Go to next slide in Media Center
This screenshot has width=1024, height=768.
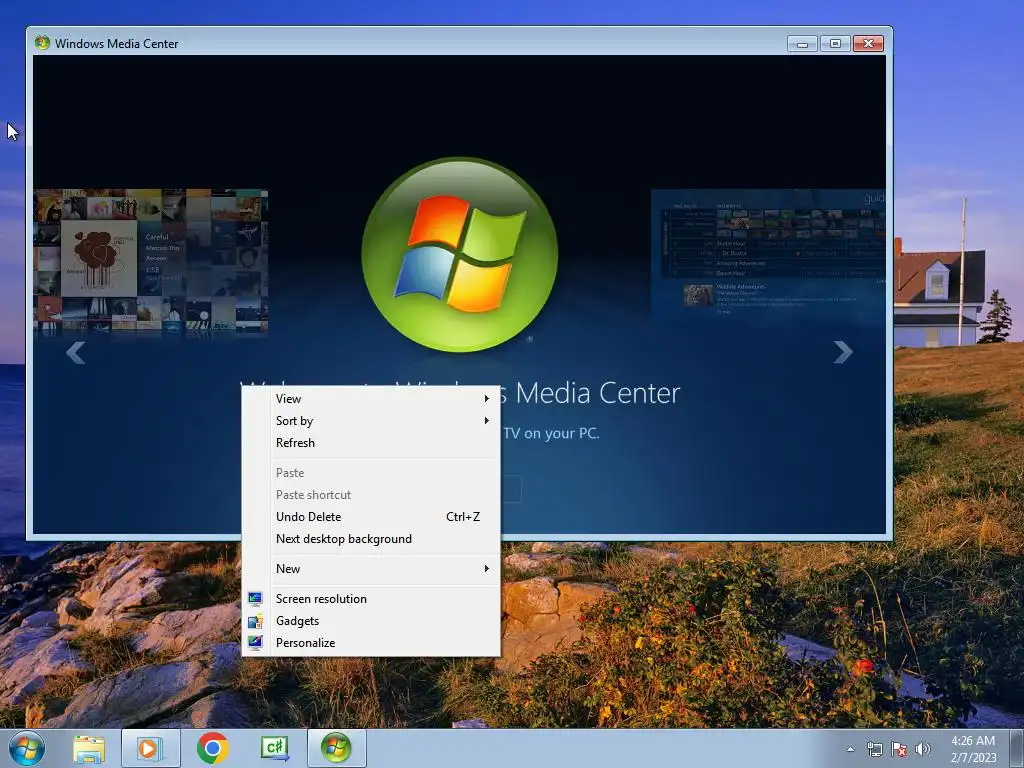click(843, 353)
